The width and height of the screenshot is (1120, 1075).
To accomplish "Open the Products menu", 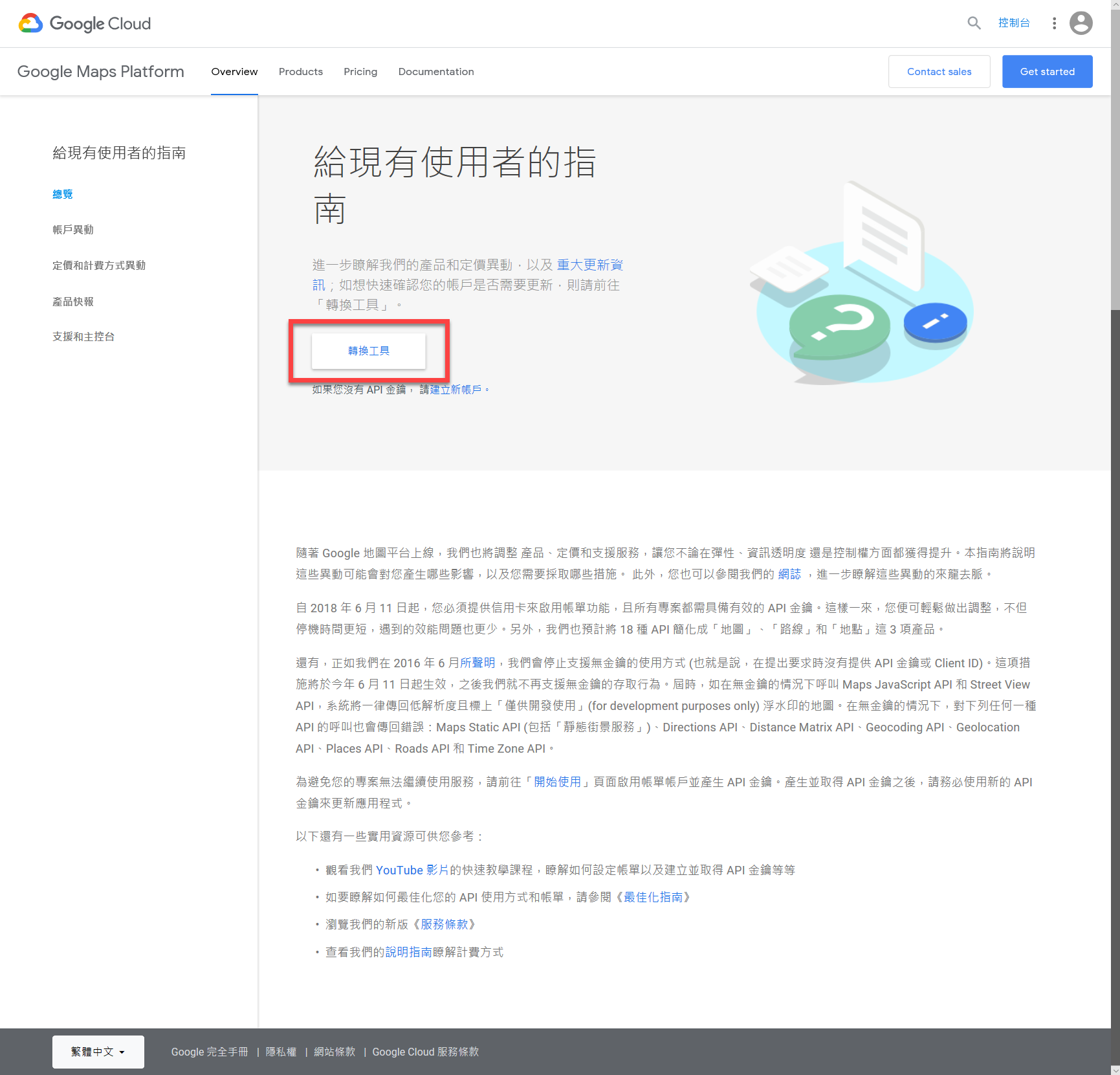I will pyautogui.click(x=301, y=72).
